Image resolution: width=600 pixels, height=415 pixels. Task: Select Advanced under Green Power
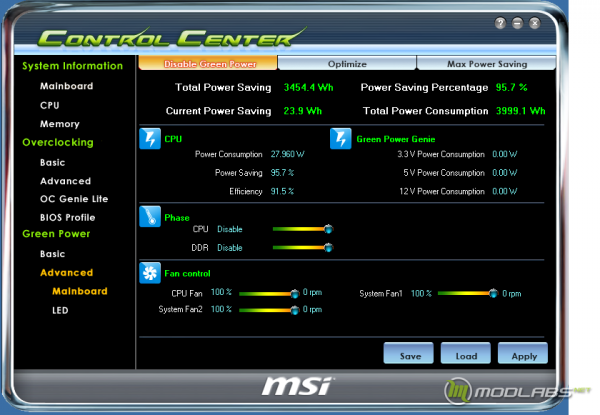coord(67,273)
